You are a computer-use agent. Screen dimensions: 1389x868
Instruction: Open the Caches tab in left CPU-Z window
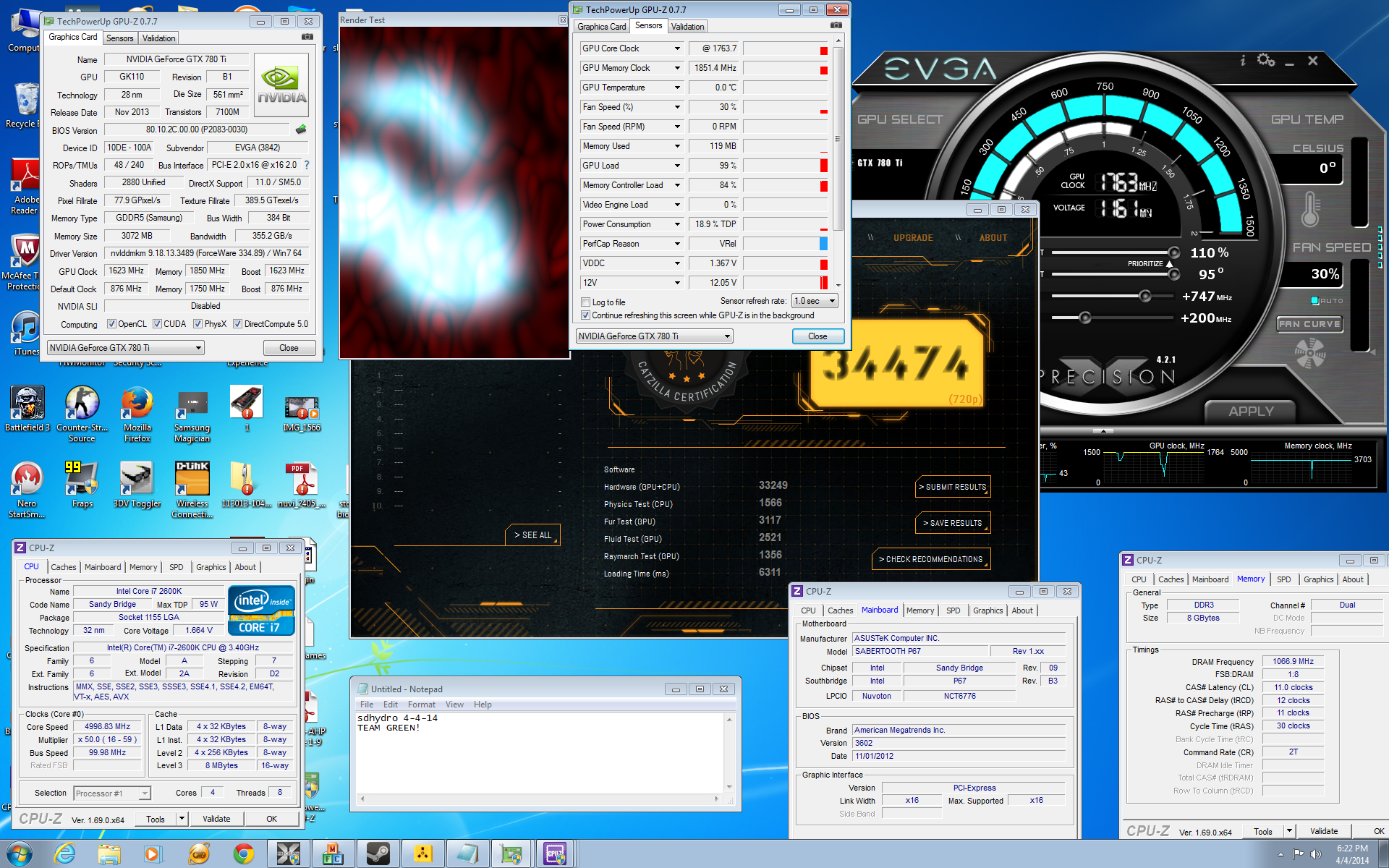click(64, 567)
